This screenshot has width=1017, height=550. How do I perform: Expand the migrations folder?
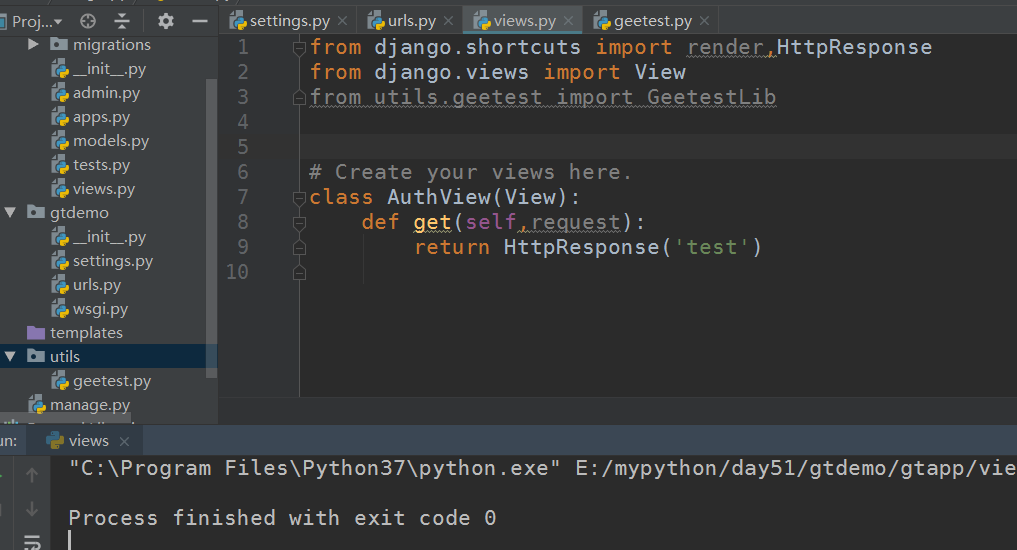pos(33,45)
